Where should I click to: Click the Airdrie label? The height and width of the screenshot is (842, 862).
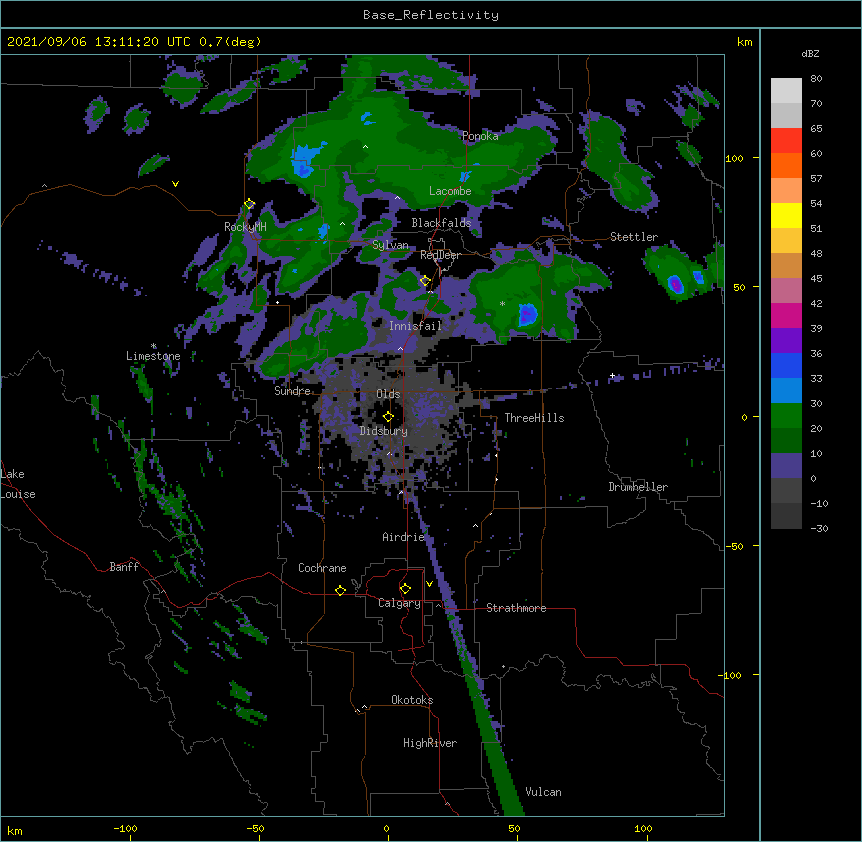pyautogui.click(x=403, y=537)
